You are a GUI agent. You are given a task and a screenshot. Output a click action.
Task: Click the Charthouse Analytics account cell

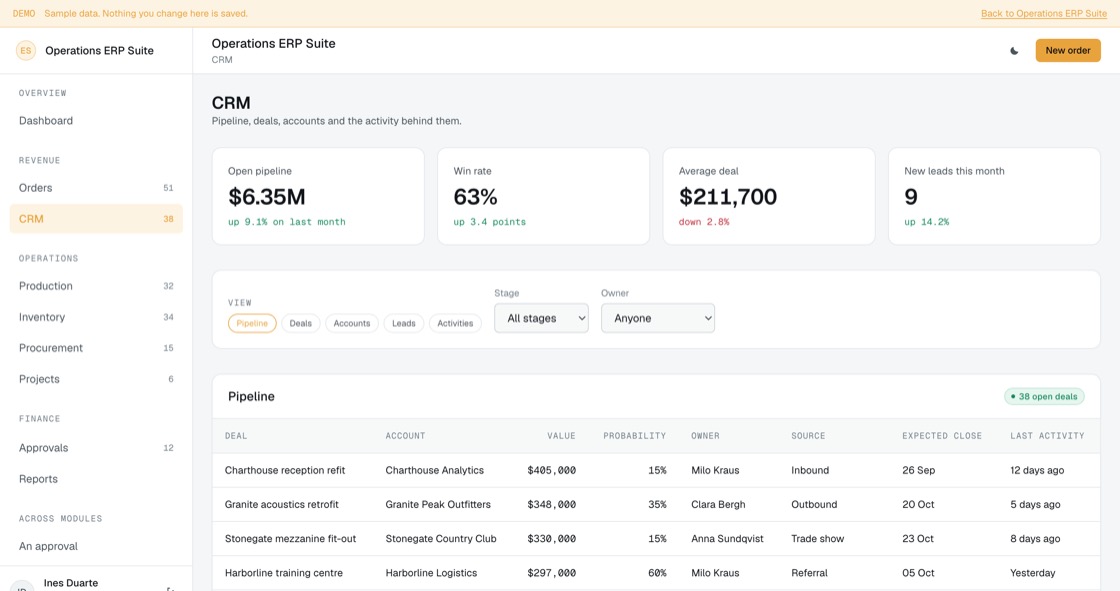coord(435,470)
